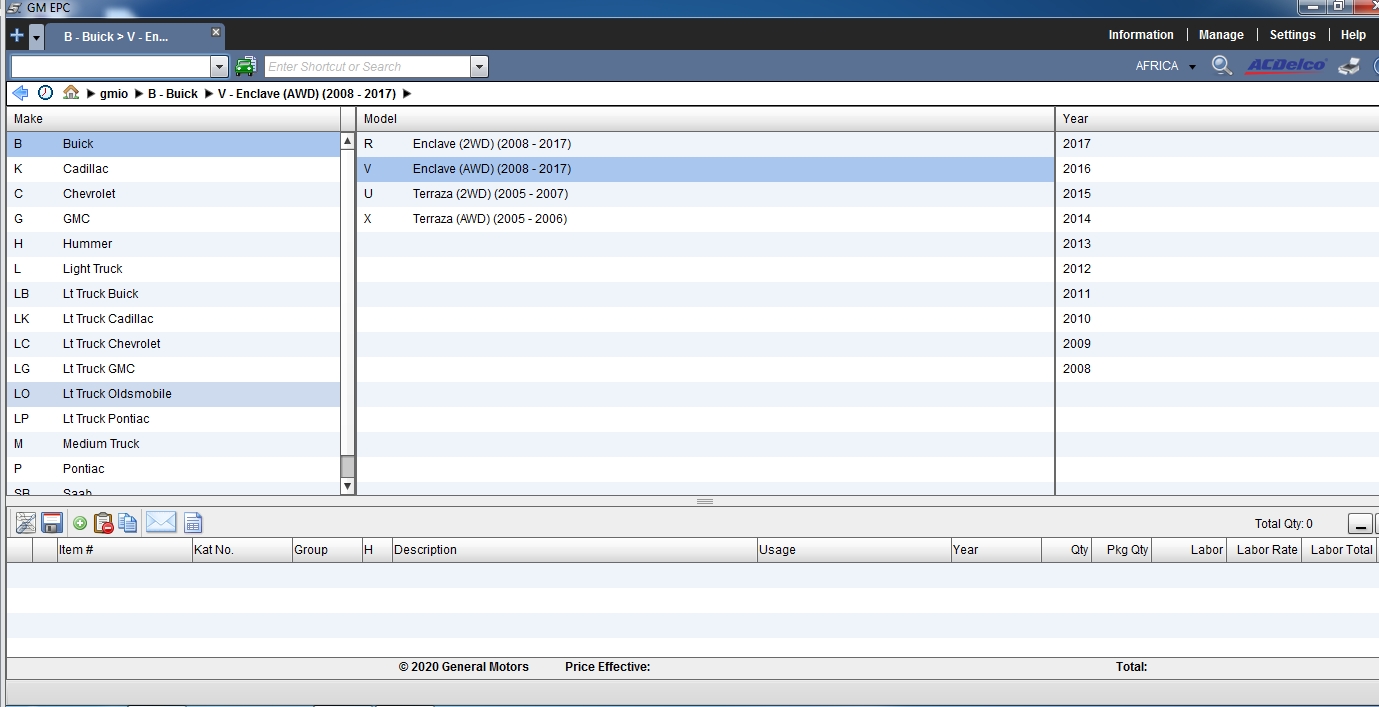Open the Help menu

(x=1353, y=35)
